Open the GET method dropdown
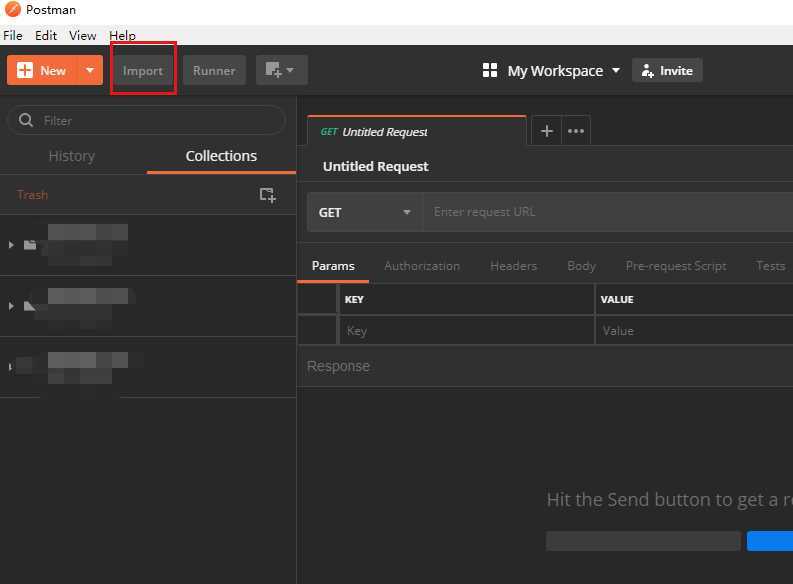 [365, 212]
